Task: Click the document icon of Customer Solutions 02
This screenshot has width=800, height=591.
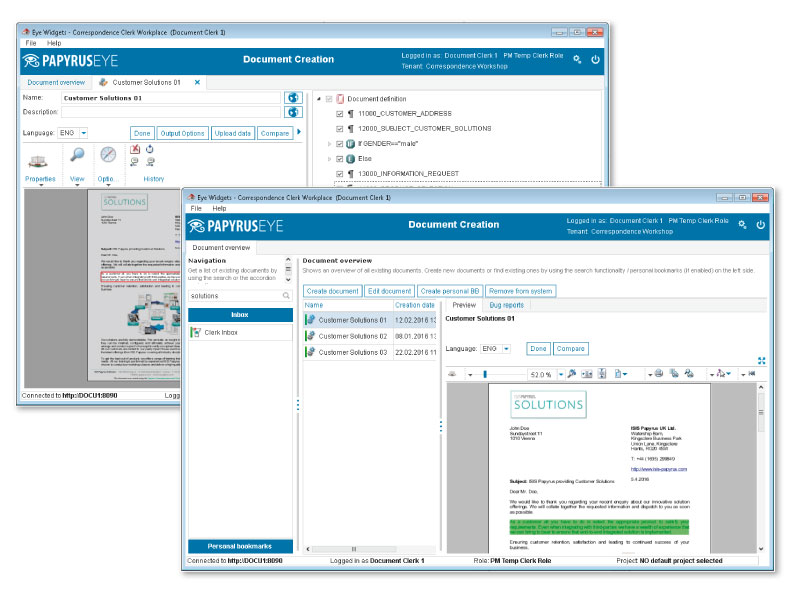Action: point(310,336)
